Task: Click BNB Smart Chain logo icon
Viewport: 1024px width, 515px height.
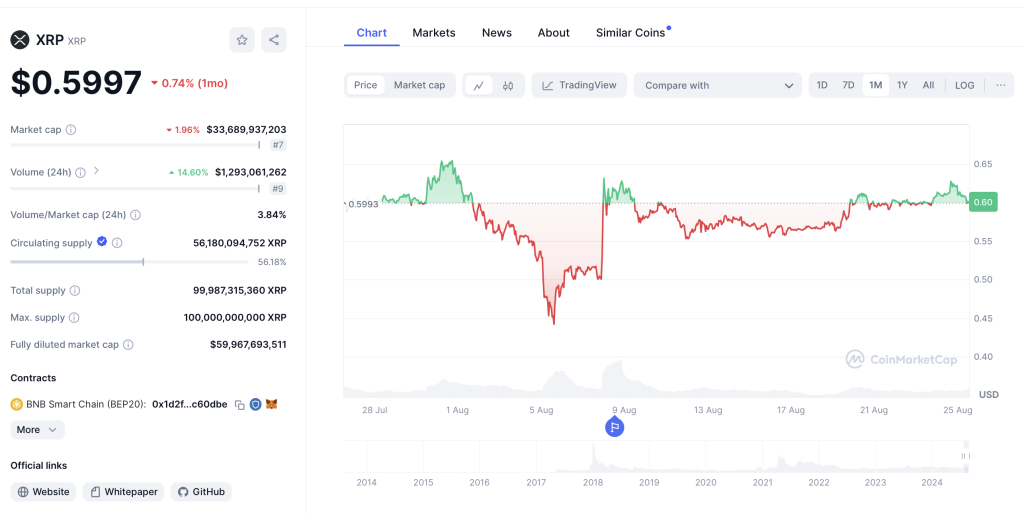Action: click(x=16, y=405)
